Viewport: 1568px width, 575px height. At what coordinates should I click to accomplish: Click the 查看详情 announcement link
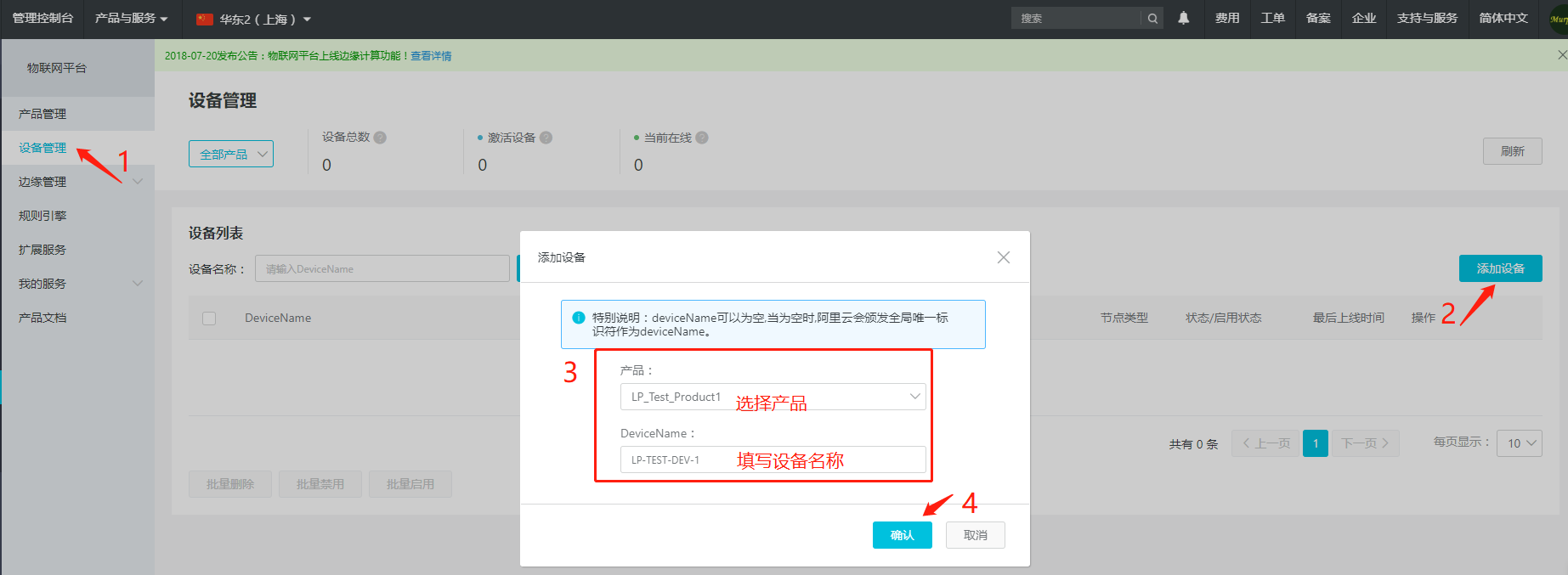pos(431,56)
